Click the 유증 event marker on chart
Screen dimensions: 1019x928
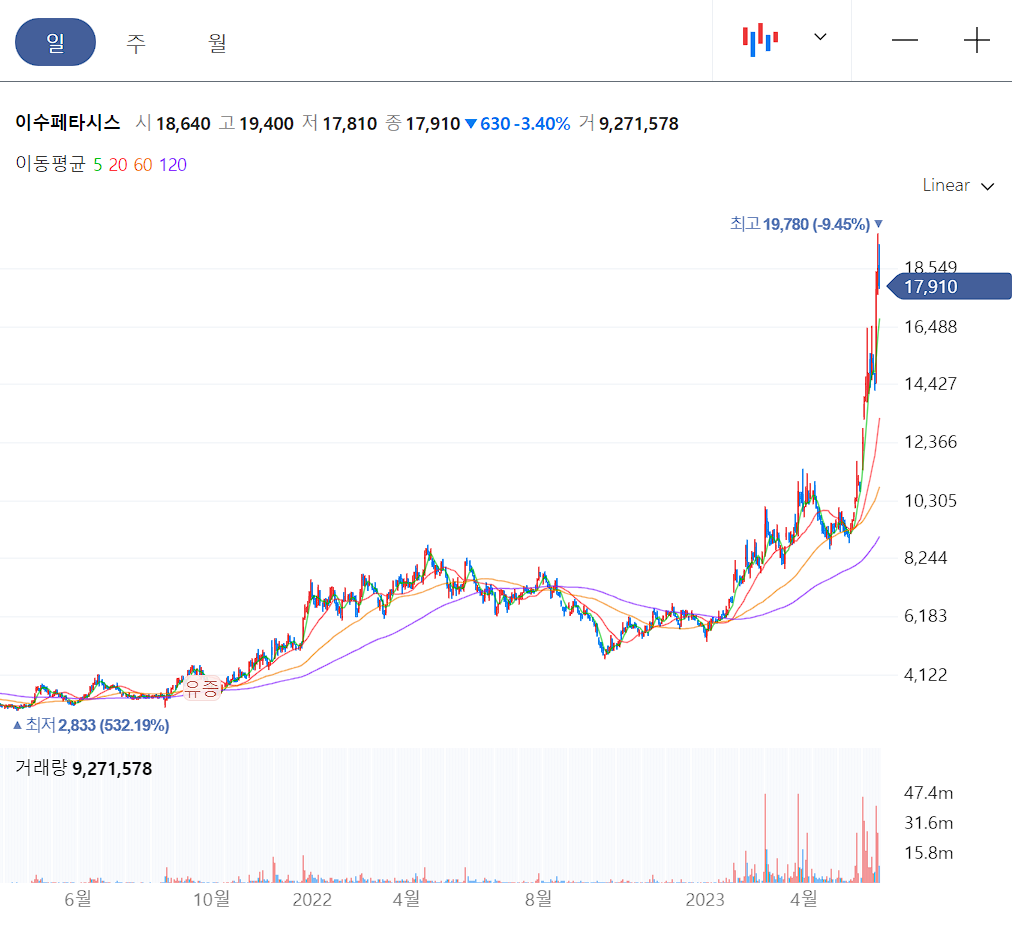click(201, 688)
